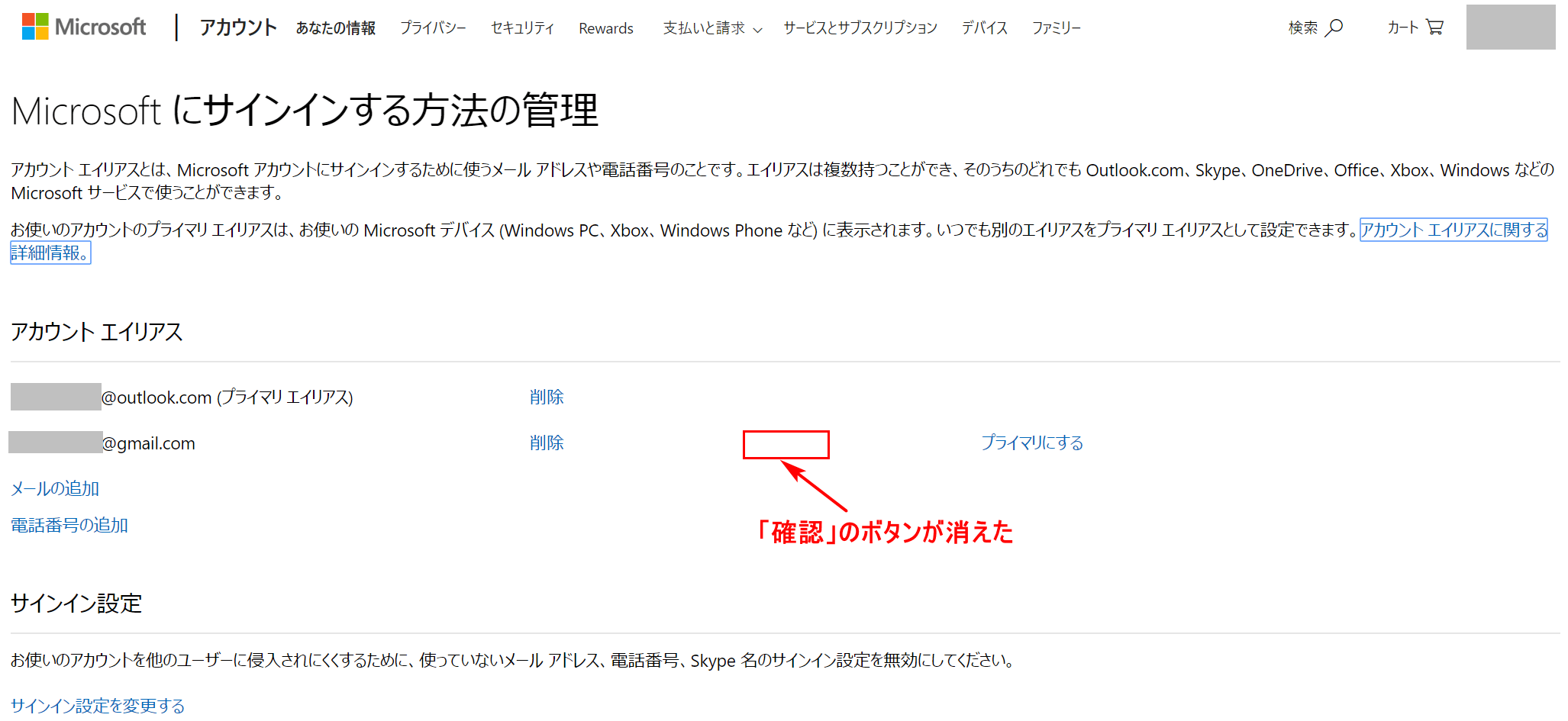The height and width of the screenshot is (721, 1568).
Task: Click the search magnifier icon
Action: (x=1333, y=27)
